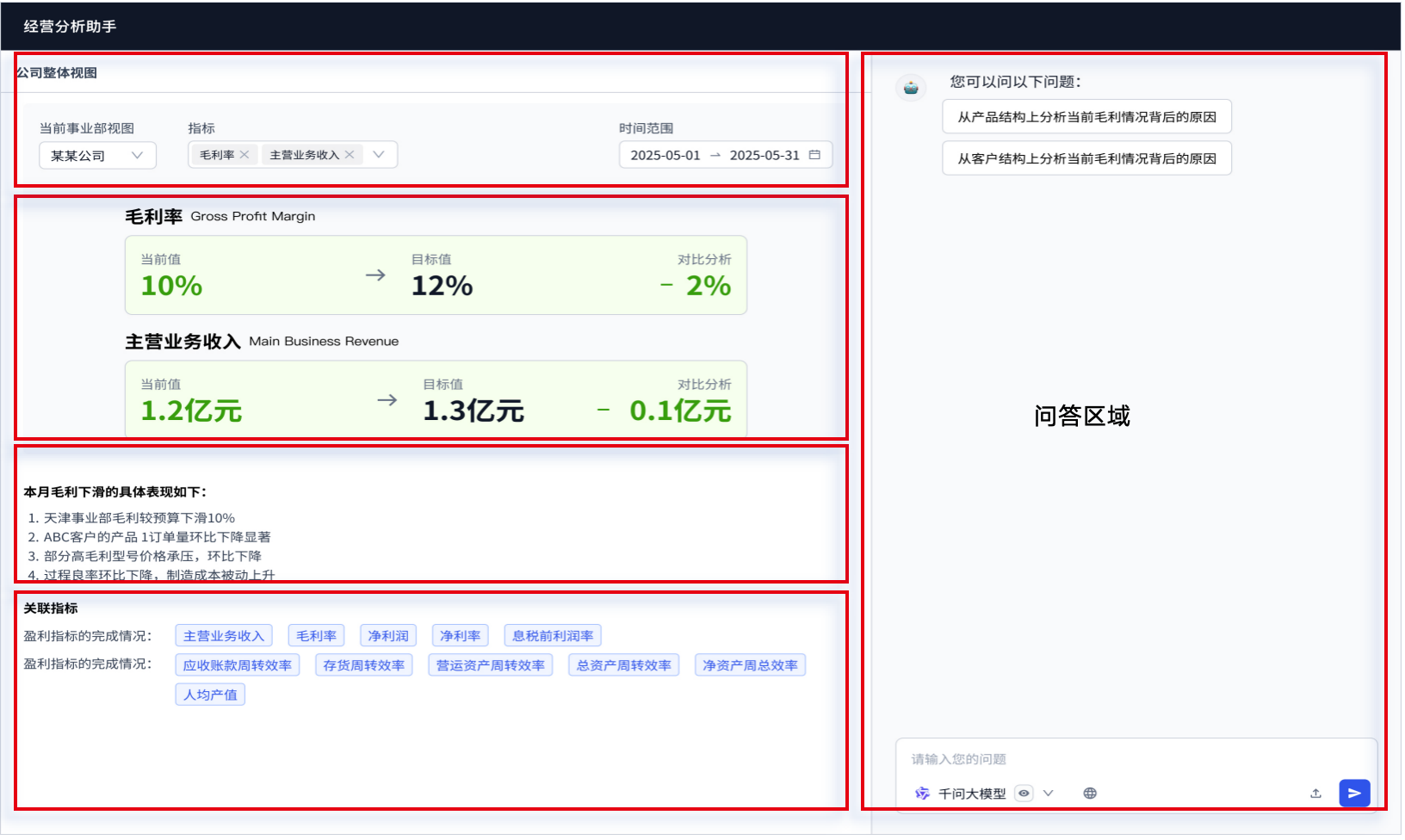Click the suggested question about 产品结构 analysis
This screenshot has height=840, width=1405.
coord(1086,116)
